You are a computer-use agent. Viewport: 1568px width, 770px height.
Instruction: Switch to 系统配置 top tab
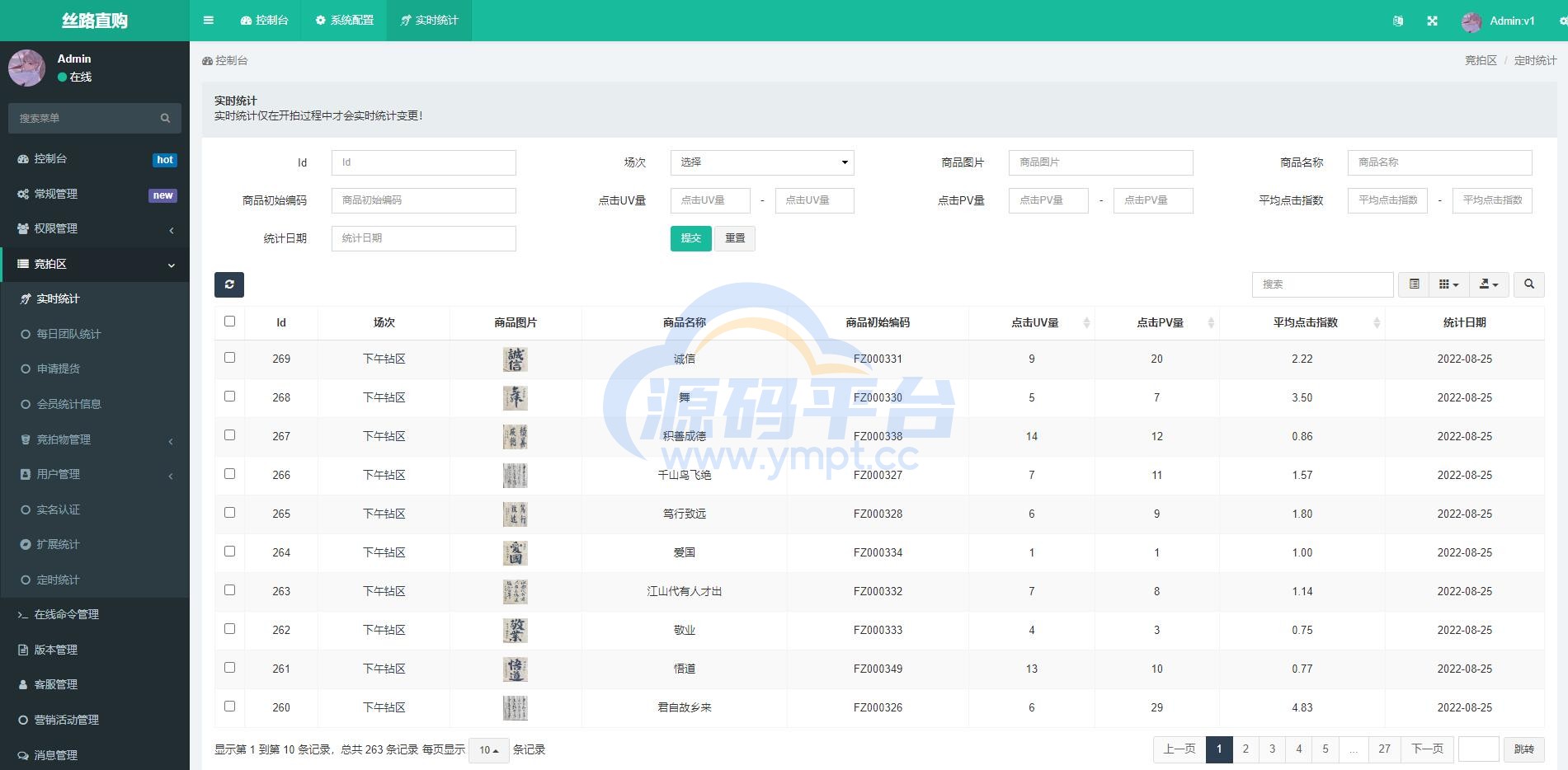coord(345,21)
